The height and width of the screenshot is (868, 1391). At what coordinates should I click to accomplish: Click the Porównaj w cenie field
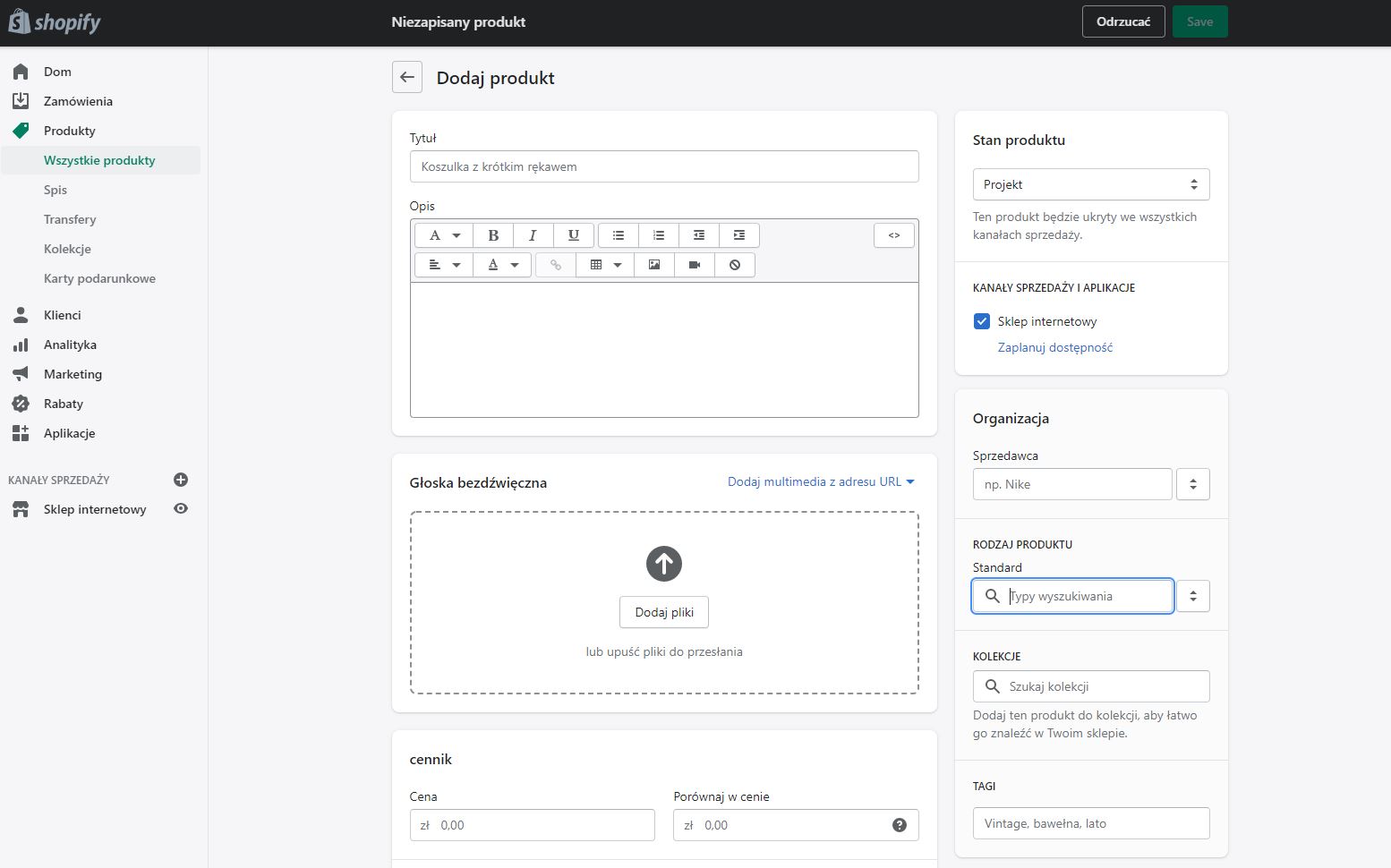pyautogui.click(x=796, y=825)
